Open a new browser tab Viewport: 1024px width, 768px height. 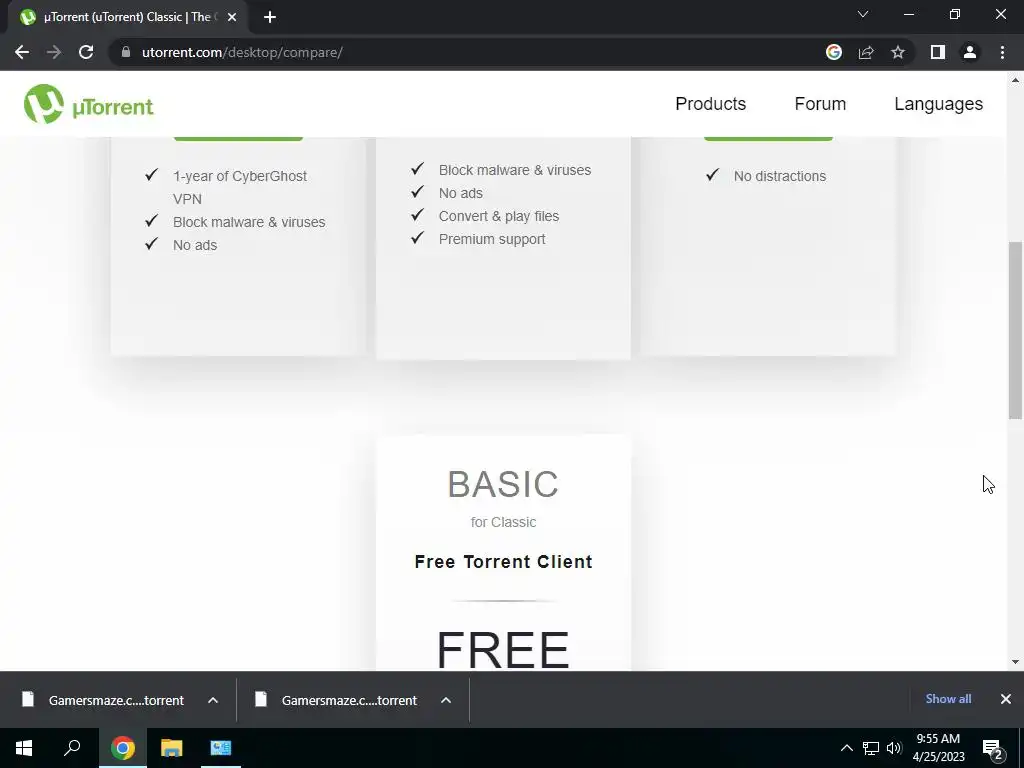point(270,17)
